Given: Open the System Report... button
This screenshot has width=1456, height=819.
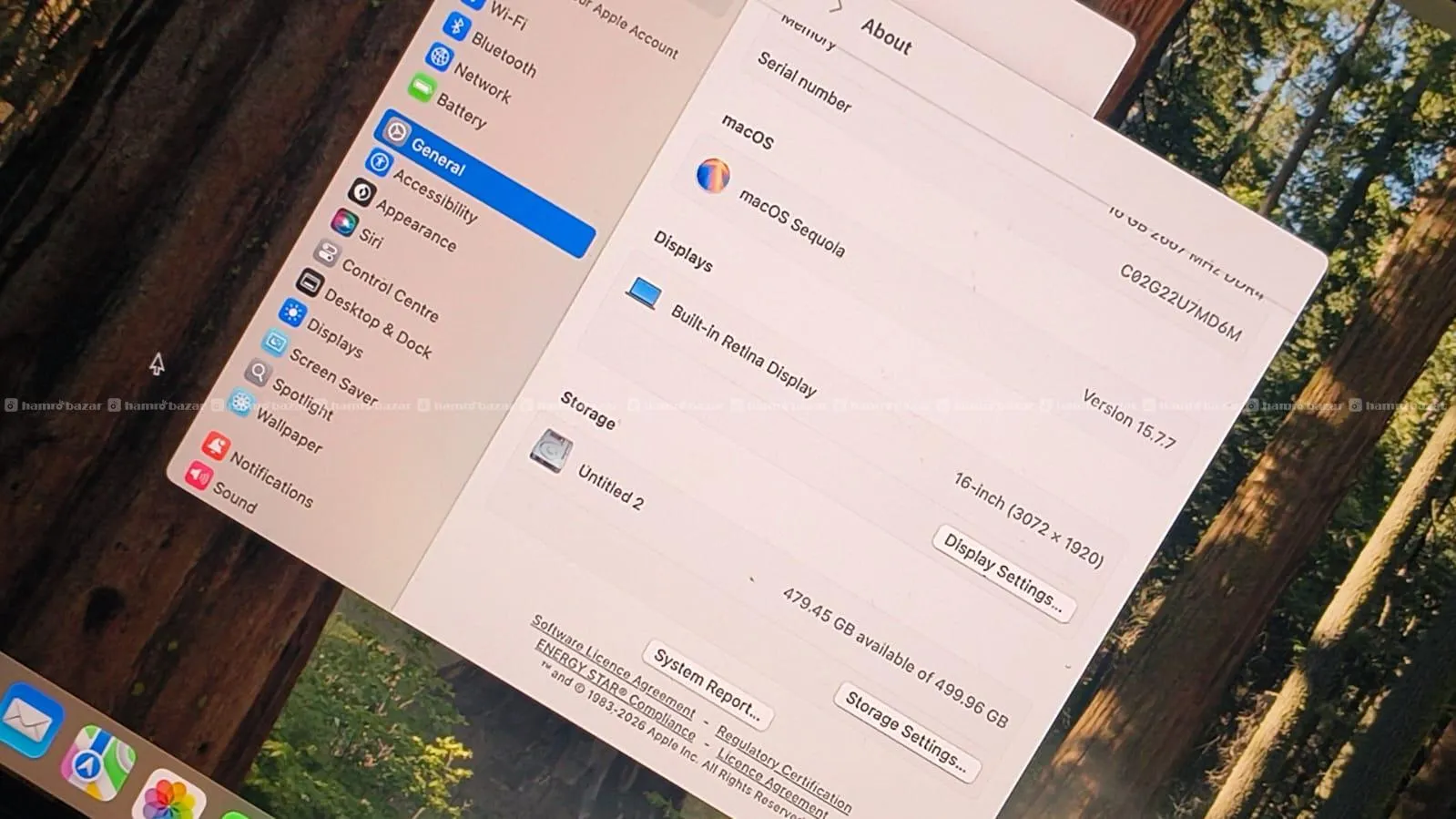Looking at the screenshot, I should point(708,683).
